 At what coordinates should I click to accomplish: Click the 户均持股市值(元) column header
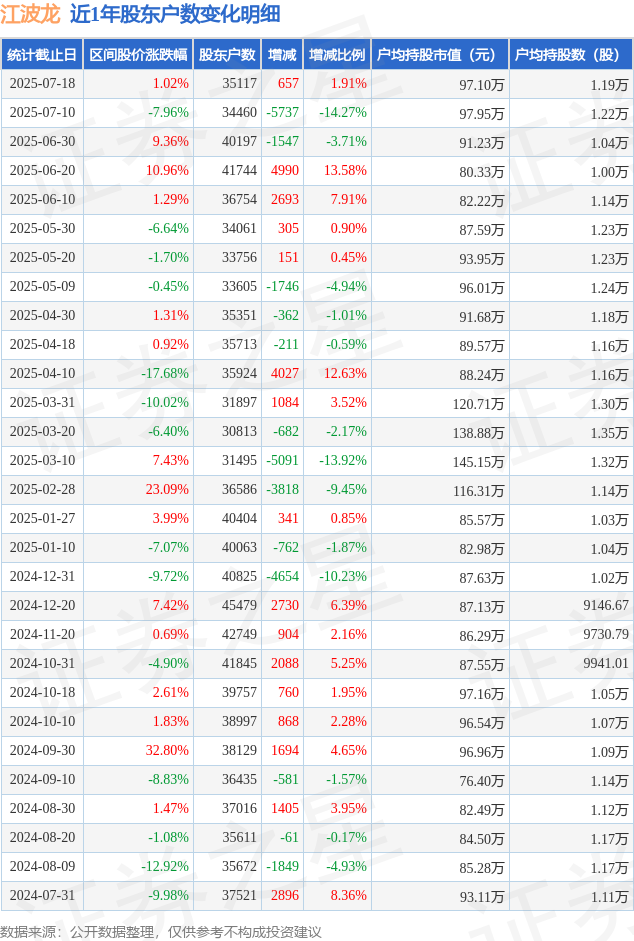[440, 55]
